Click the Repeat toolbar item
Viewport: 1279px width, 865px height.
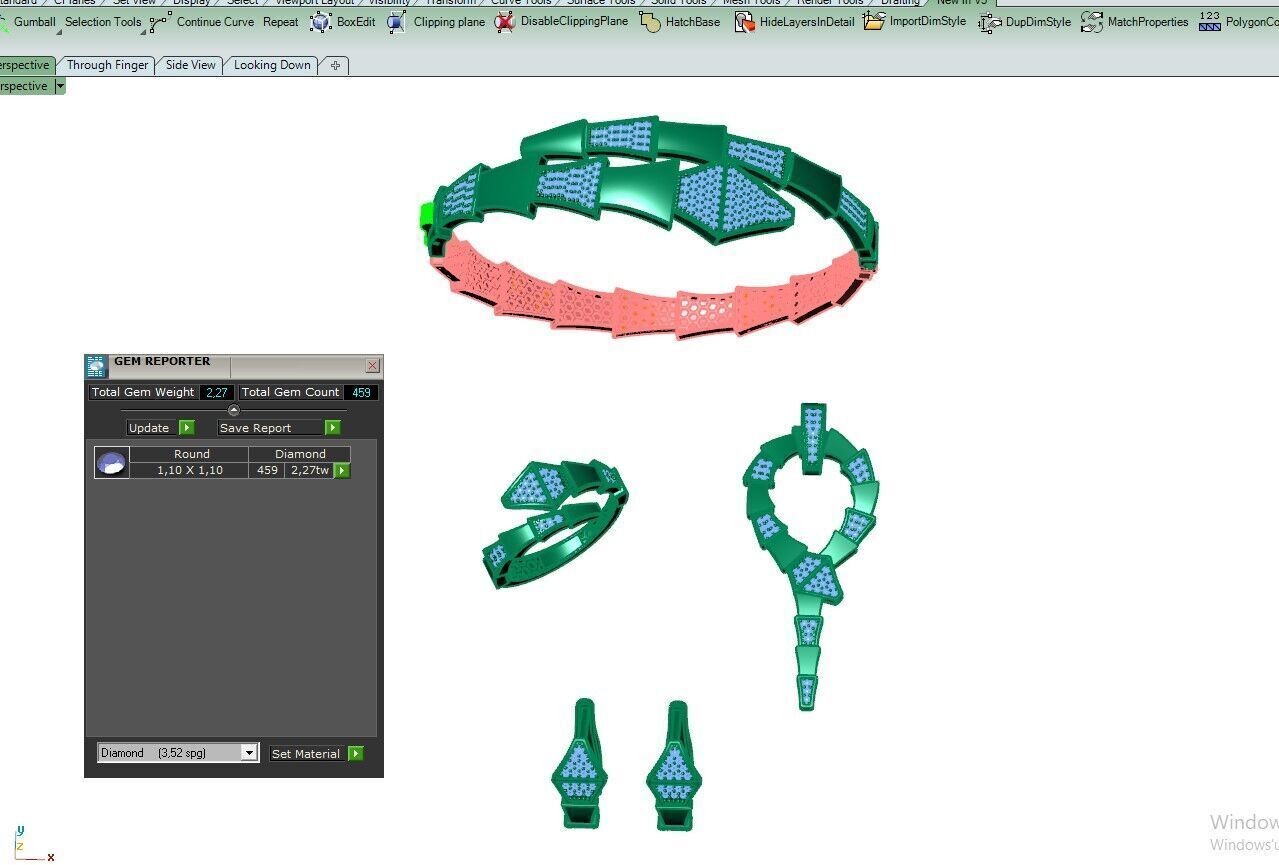(x=281, y=22)
